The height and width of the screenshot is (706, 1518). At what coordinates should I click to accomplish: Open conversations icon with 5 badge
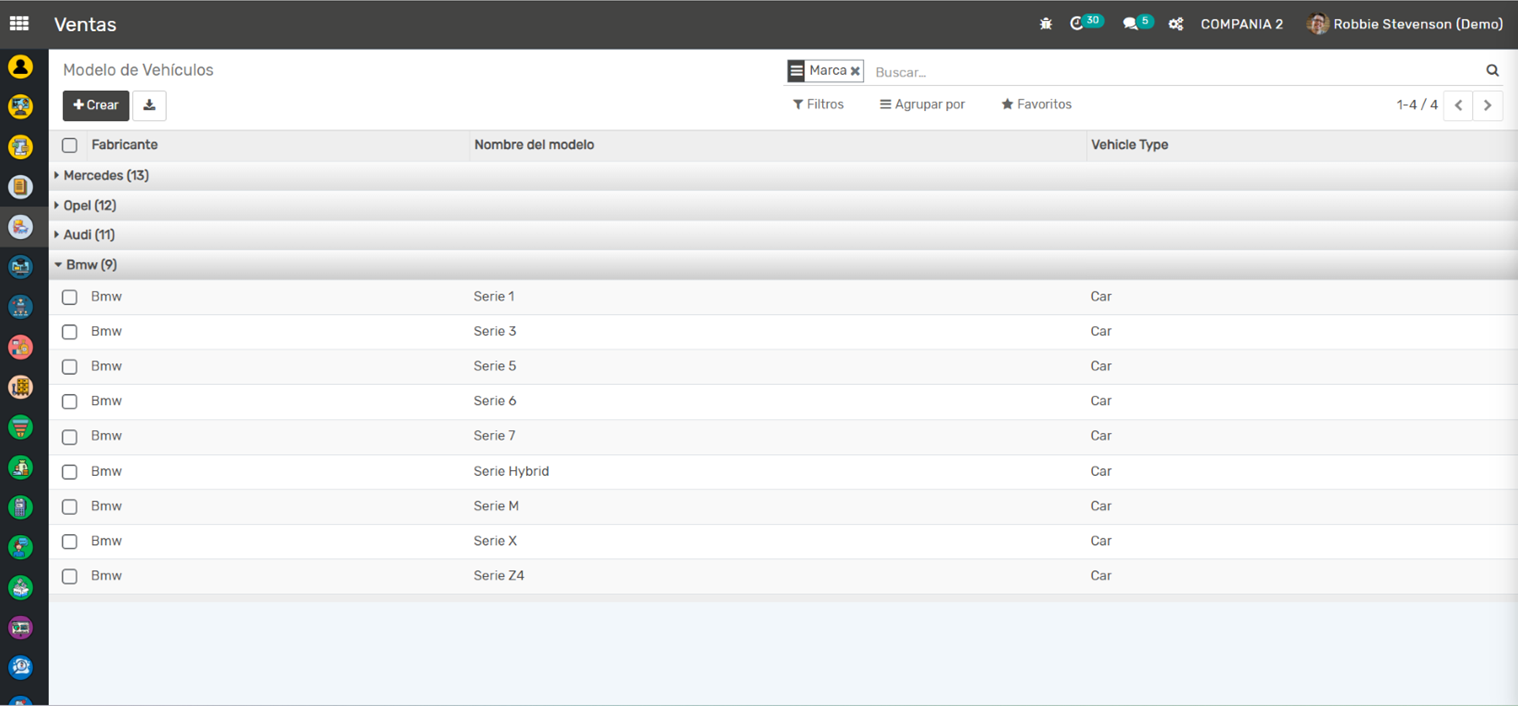[1130, 24]
